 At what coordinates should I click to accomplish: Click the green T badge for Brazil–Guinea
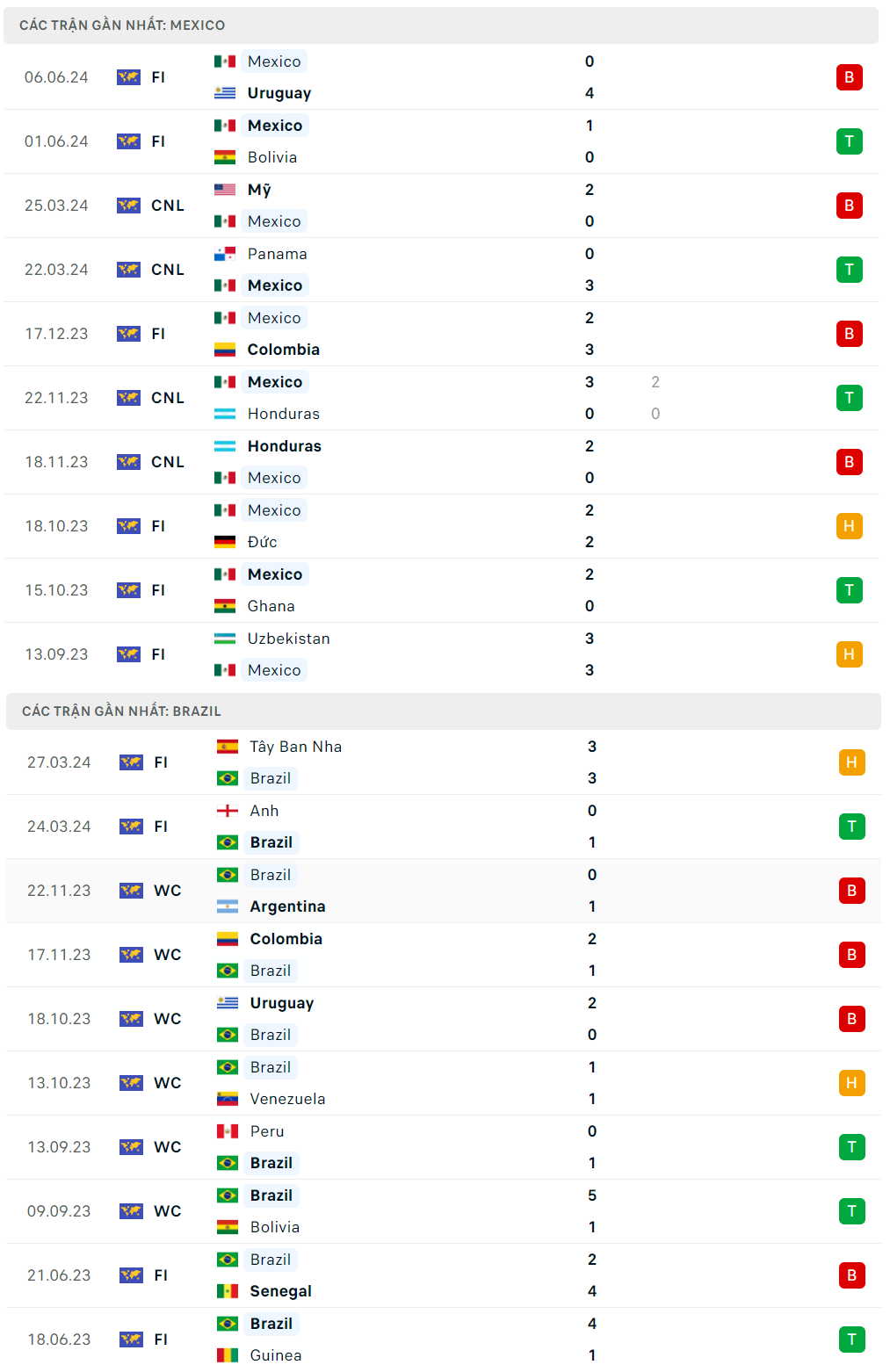coord(851,1340)
